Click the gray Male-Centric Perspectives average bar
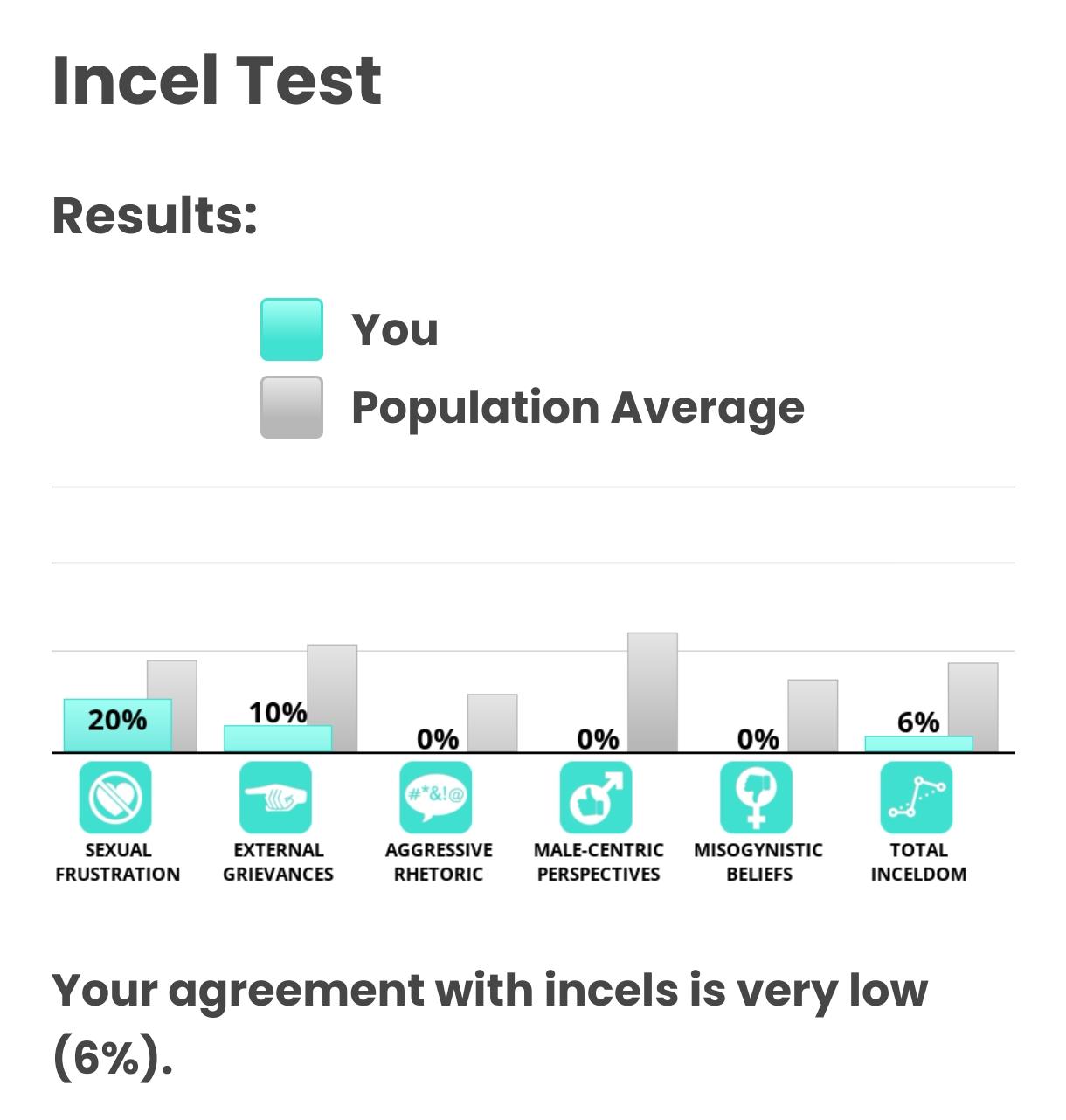 [x=653, y=692]
